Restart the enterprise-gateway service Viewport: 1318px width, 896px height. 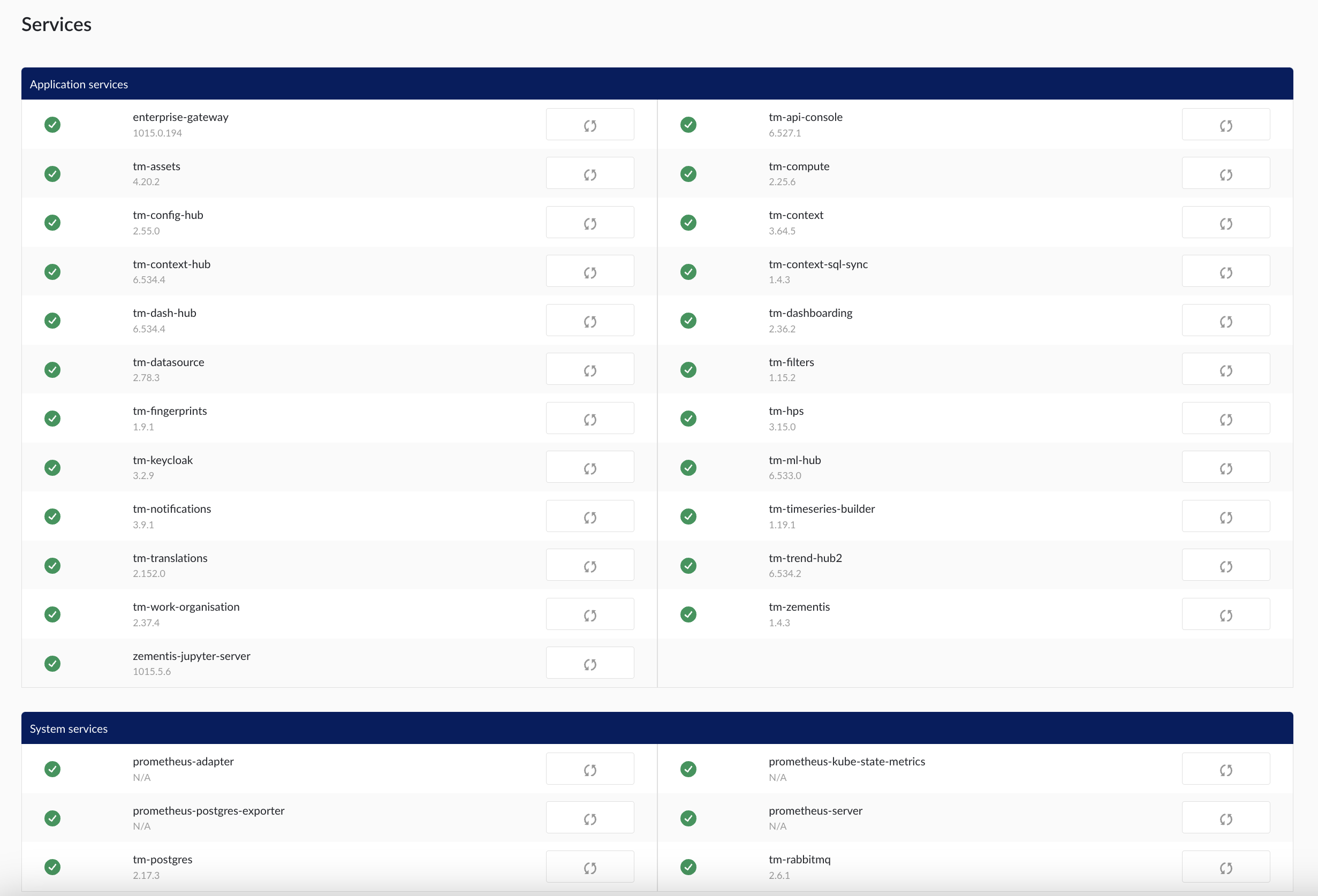pyautogui.click(x=590, y=124)
